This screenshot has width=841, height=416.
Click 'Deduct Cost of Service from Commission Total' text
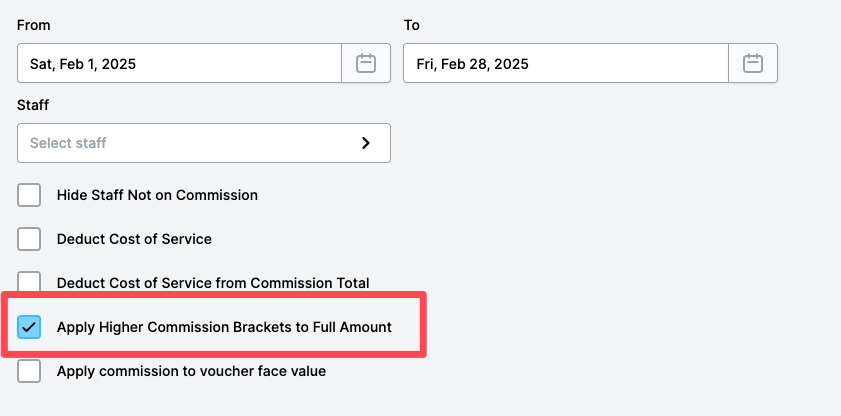213,283
